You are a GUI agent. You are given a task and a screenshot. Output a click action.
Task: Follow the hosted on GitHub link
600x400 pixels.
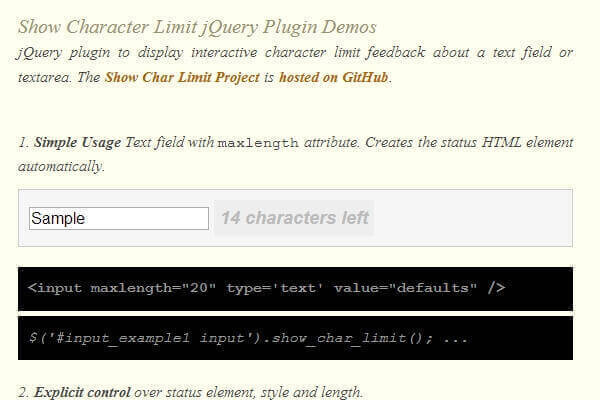334,77
